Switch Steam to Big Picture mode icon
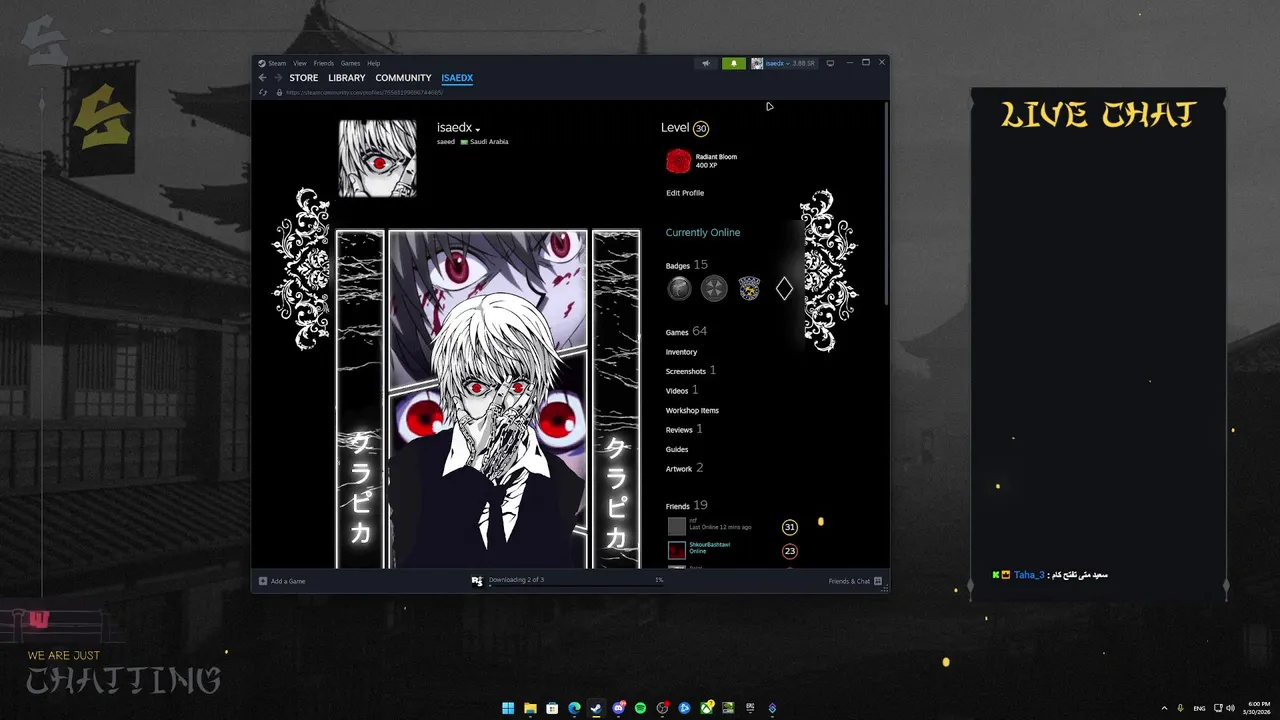Screen dimensions: 1280x720 click(x=830, y=63)
